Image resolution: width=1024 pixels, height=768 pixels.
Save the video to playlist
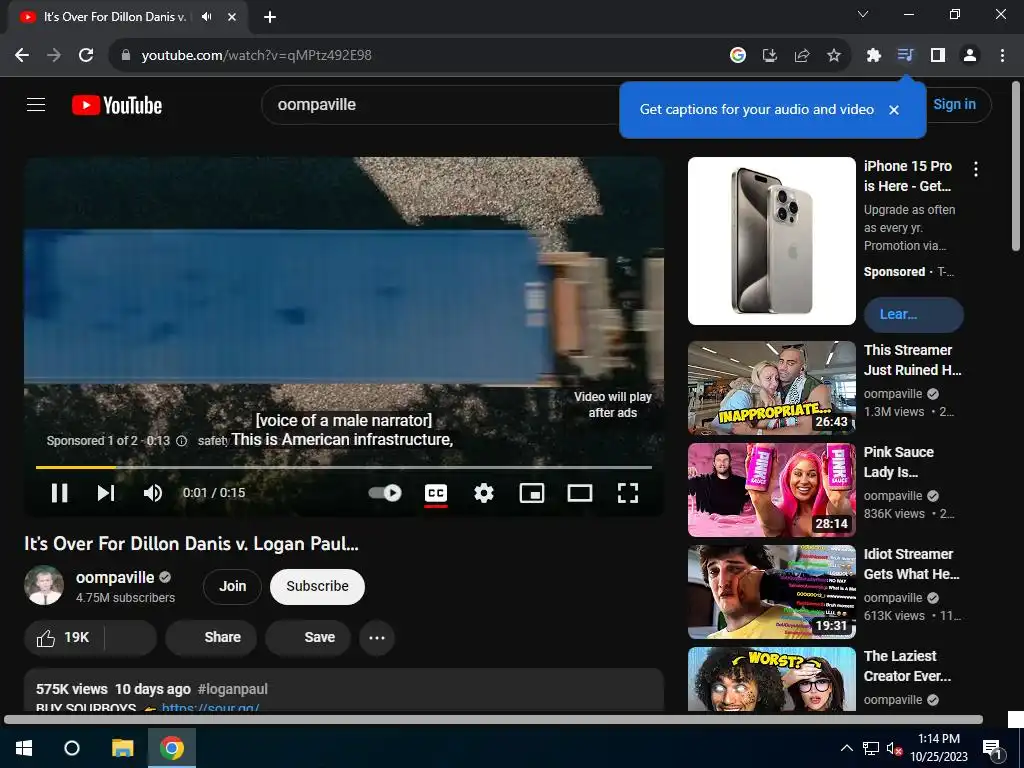[308, 637]
